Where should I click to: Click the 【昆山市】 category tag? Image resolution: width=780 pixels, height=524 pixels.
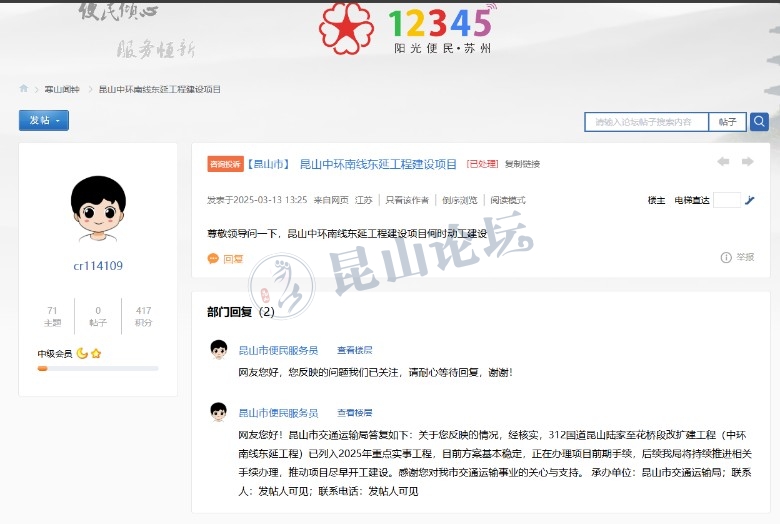pos(268,164)
